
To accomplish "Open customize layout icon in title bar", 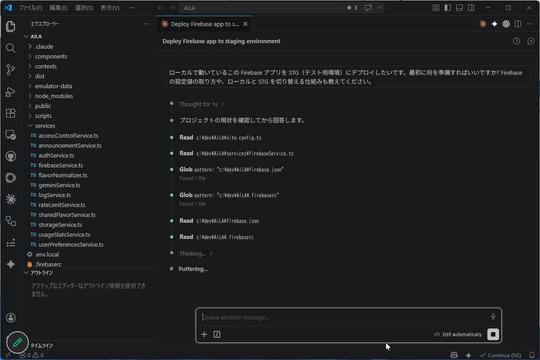I will (436, 8).
